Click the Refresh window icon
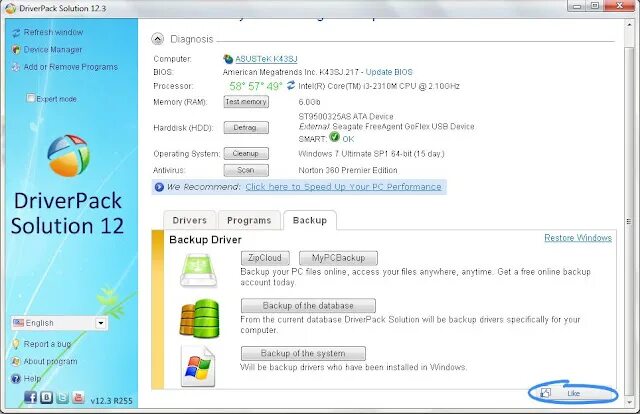This screenshot has height=414, width=640. 16,33
